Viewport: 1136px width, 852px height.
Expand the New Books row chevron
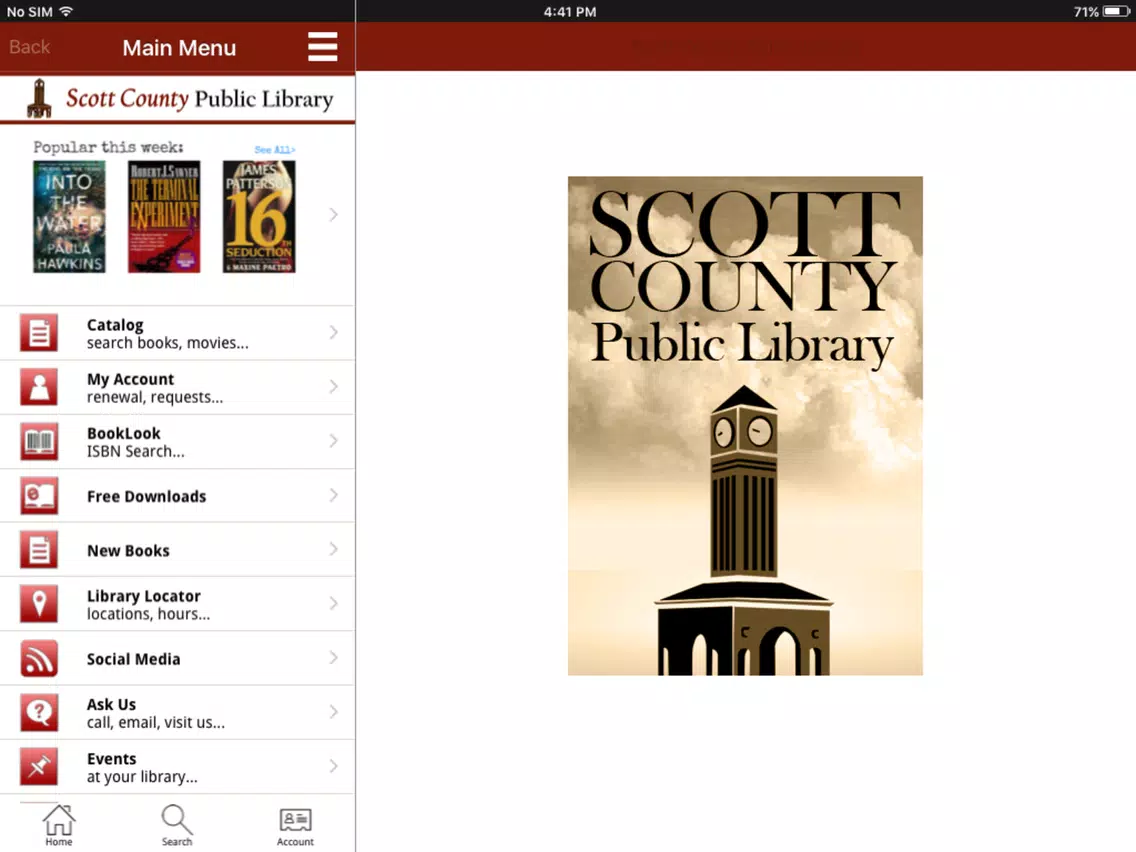333,549
